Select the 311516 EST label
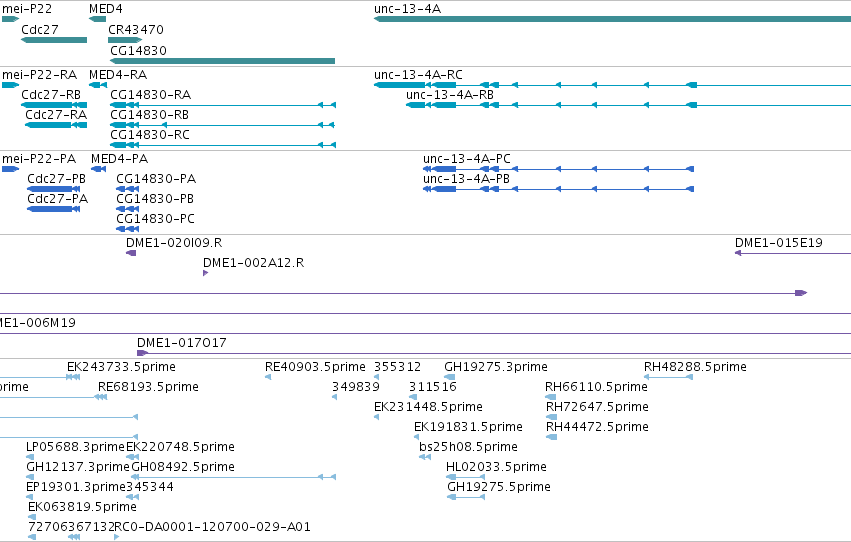 point(433,387)
